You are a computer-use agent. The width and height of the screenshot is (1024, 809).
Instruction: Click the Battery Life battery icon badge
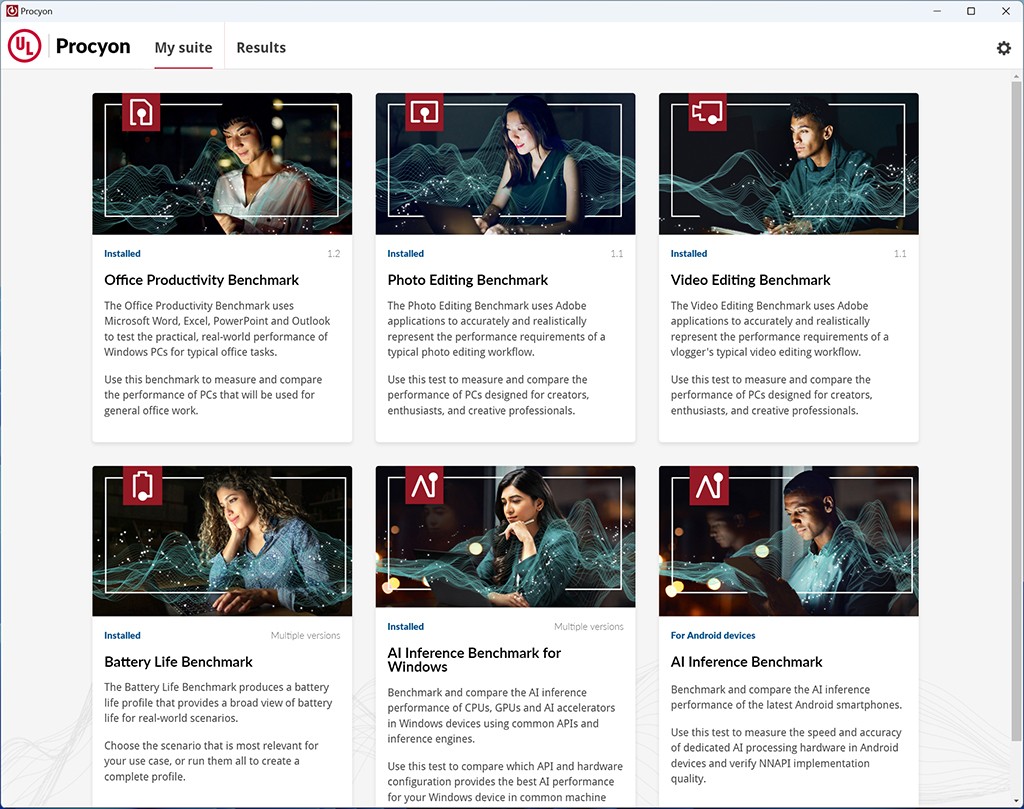[x=141, y=485]
